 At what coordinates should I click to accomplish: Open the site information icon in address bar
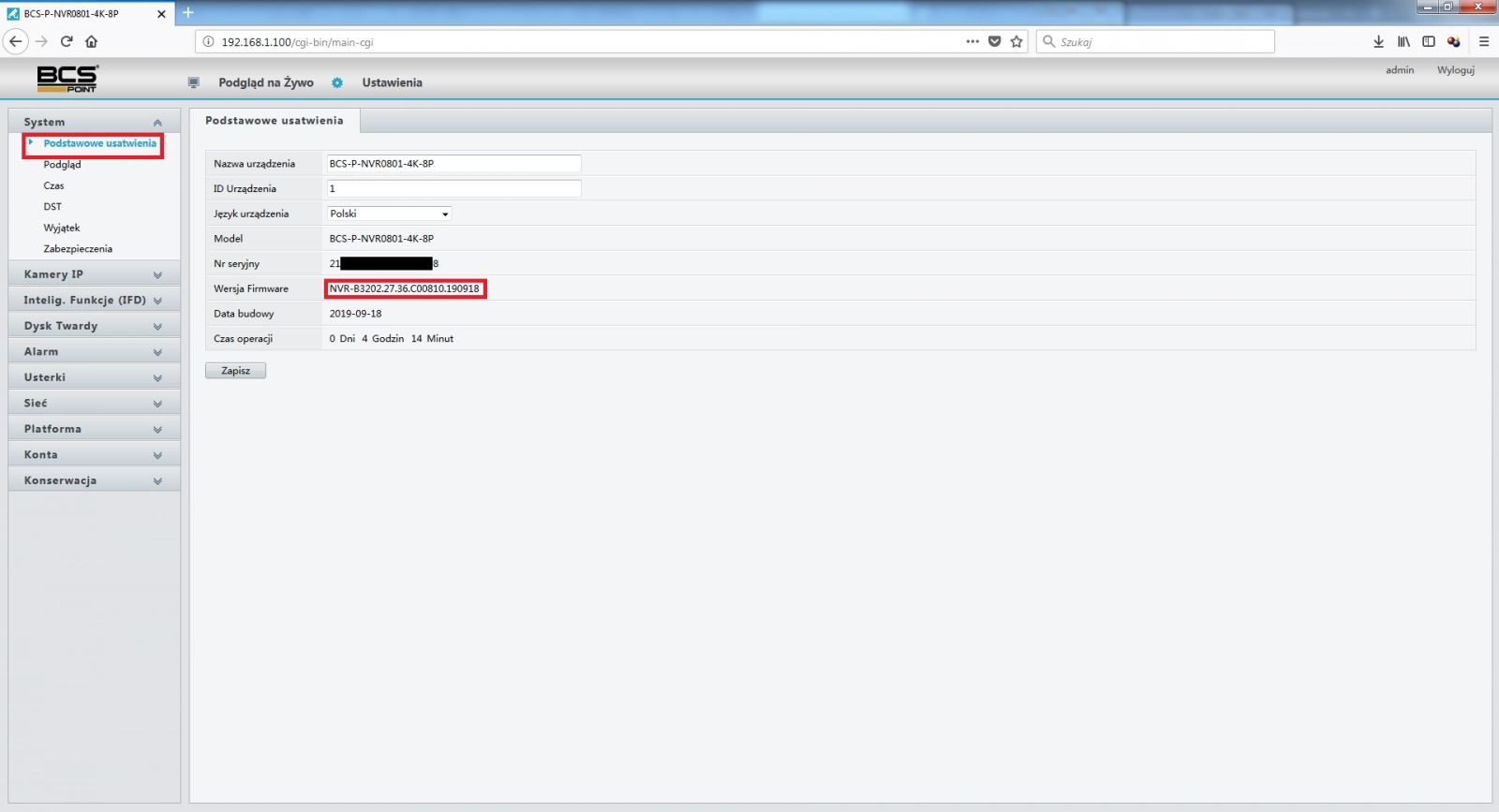click(x=208, y=42)
